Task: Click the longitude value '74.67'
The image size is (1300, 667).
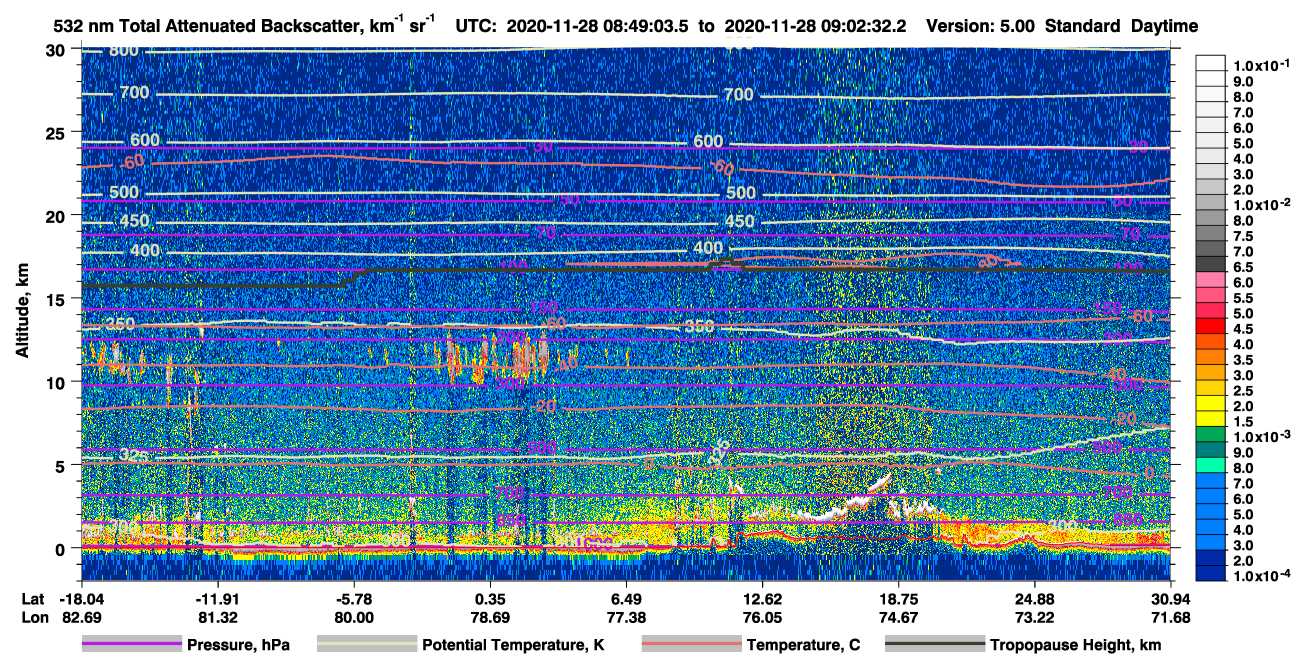Action: (x=898, y=617)
